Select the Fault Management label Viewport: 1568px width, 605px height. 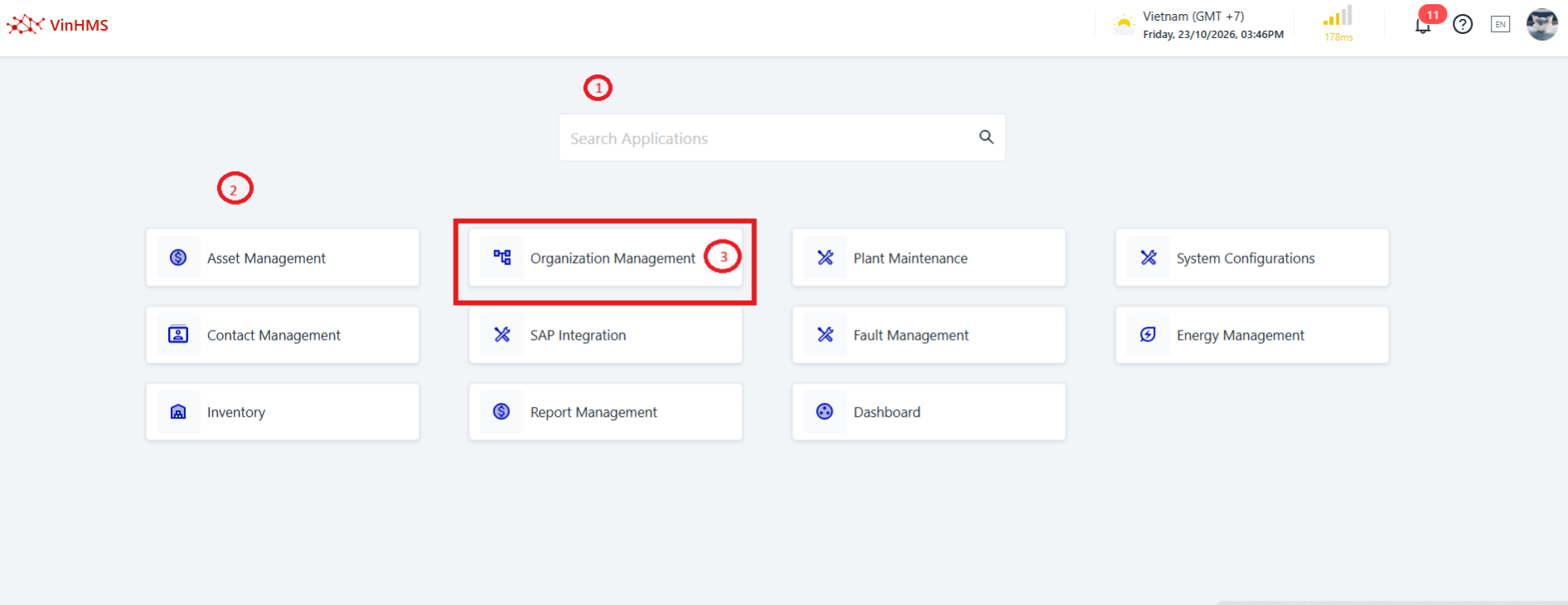[x=911, y=336]
